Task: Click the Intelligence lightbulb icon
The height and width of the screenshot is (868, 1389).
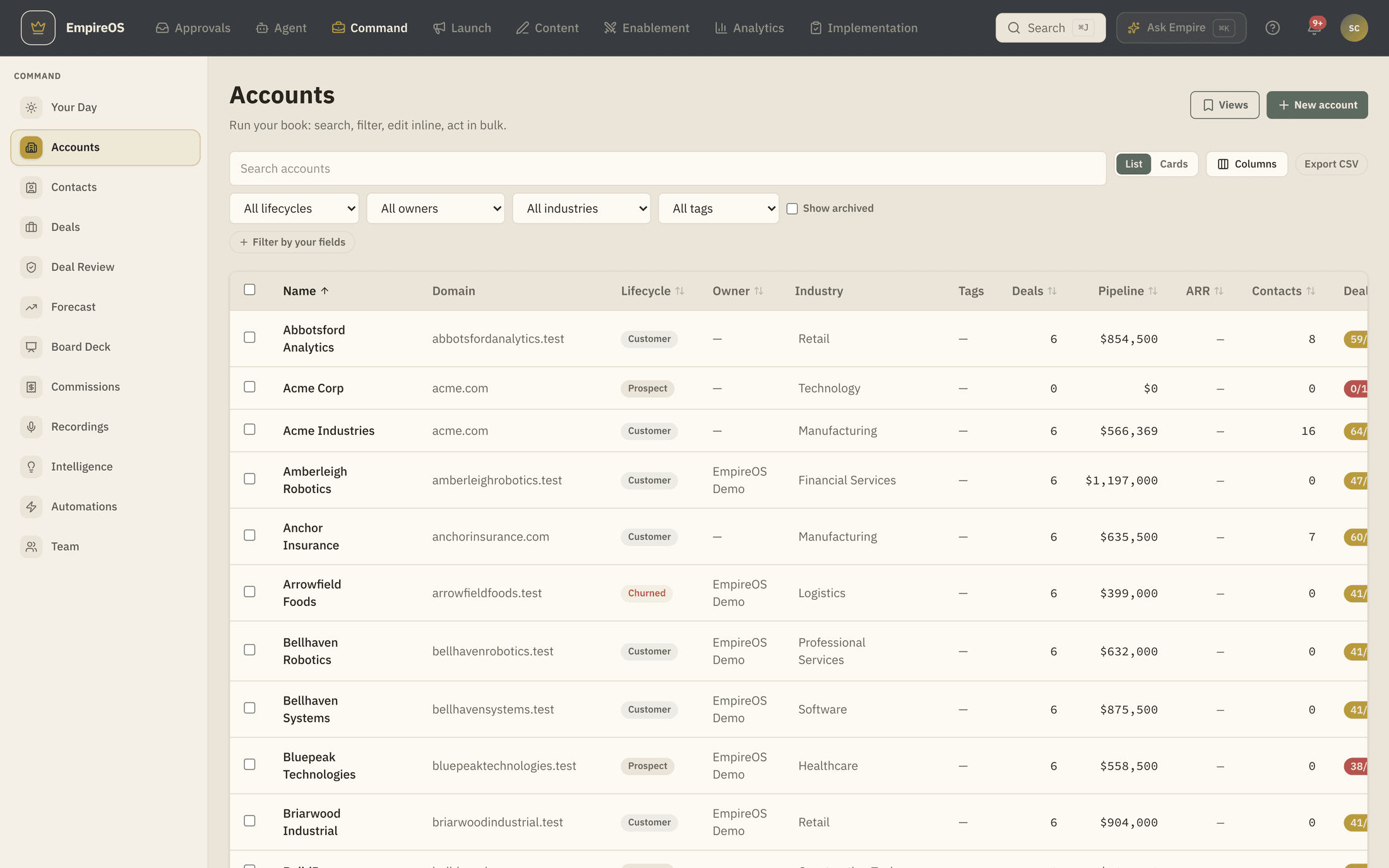Action: [31, 467]
